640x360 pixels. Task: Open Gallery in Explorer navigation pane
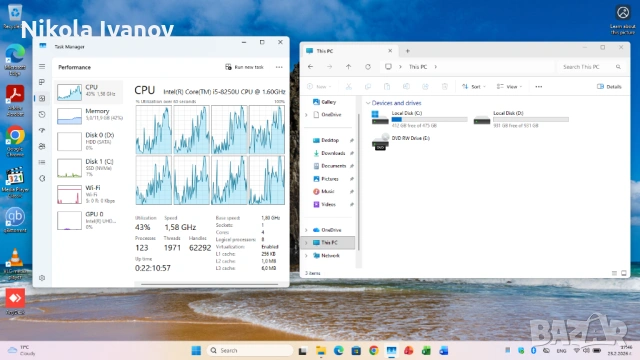tap(324, 102)
